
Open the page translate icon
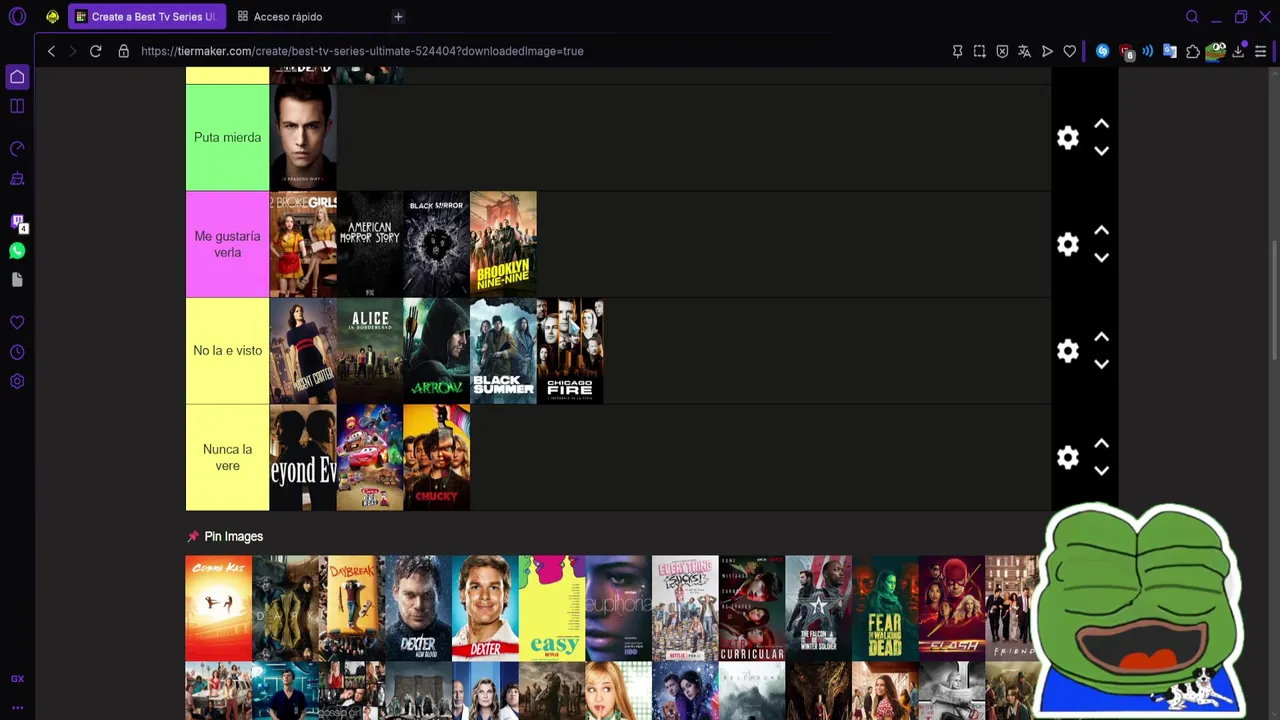[x=1024, y=51]
